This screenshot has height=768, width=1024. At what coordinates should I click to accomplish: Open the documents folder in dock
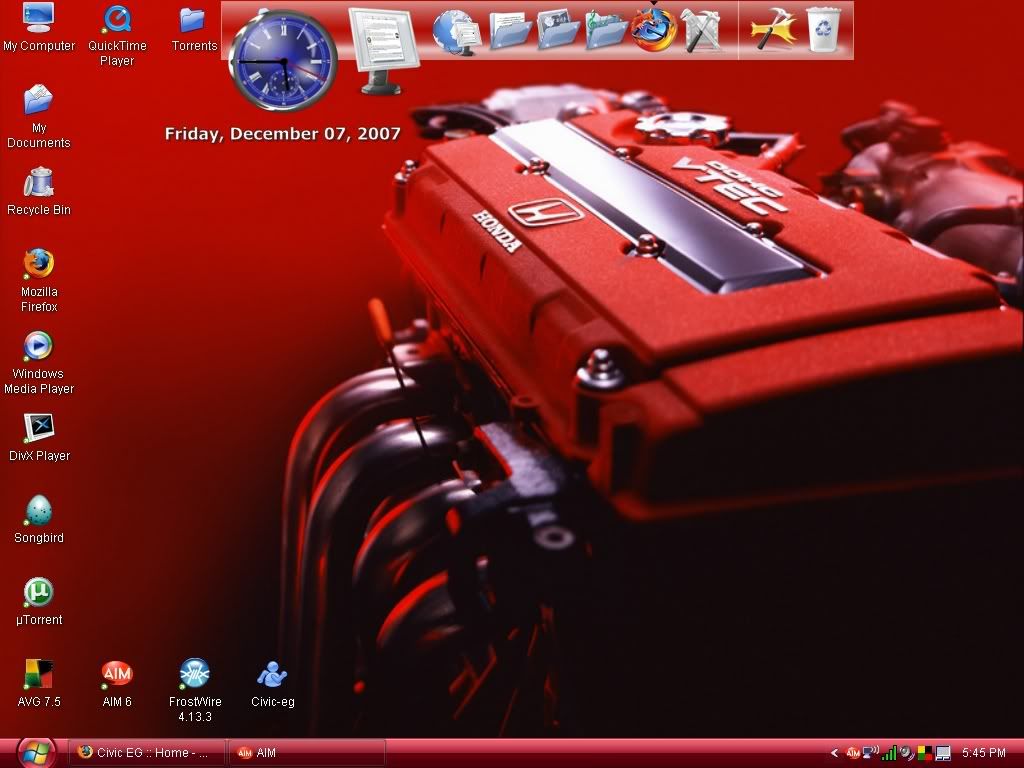pos(509,31)
